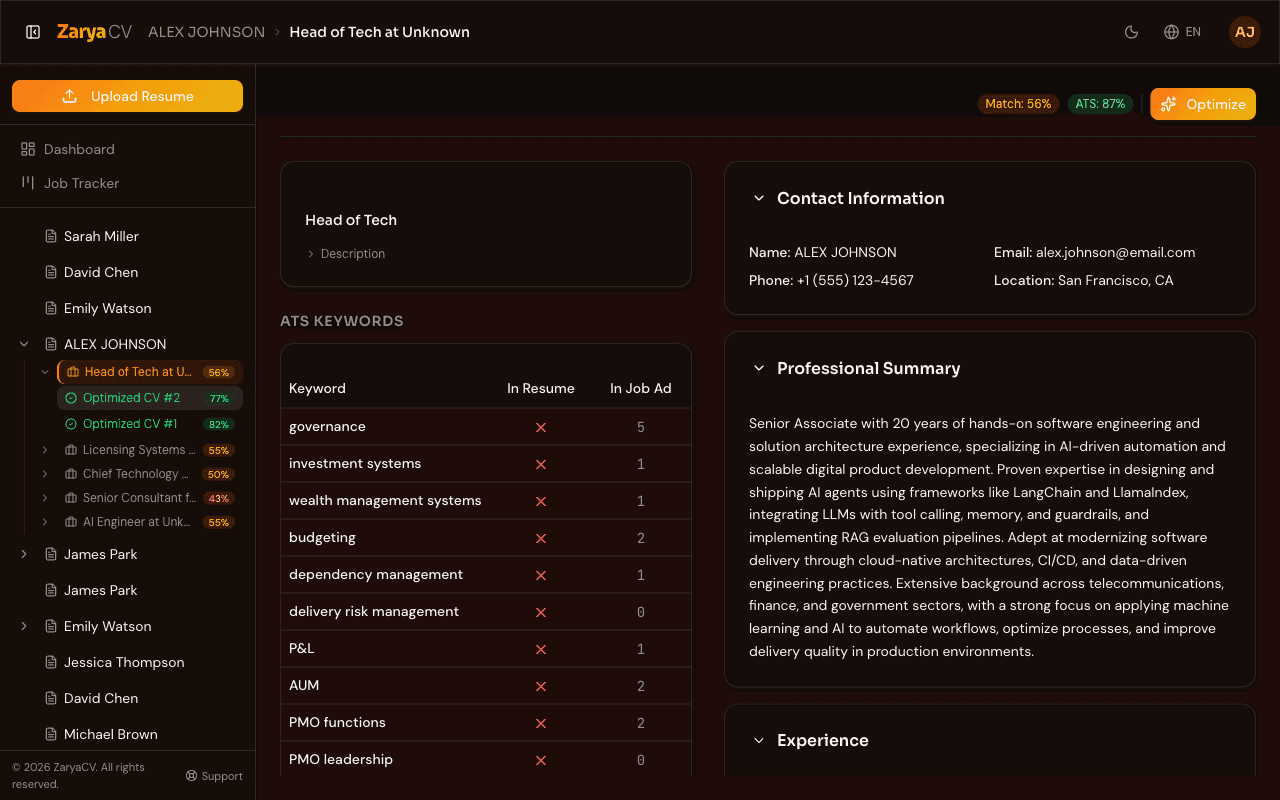This screenshot has height=800, width=1280.
Task: Open the sidebar collapse icon next to ZaryaCV
Action: tap(33, 31)
